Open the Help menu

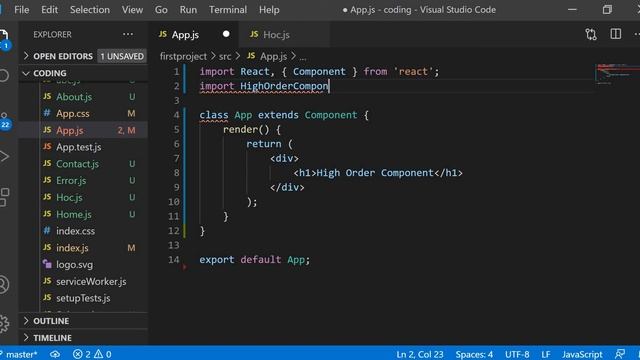tap(269, 10)
